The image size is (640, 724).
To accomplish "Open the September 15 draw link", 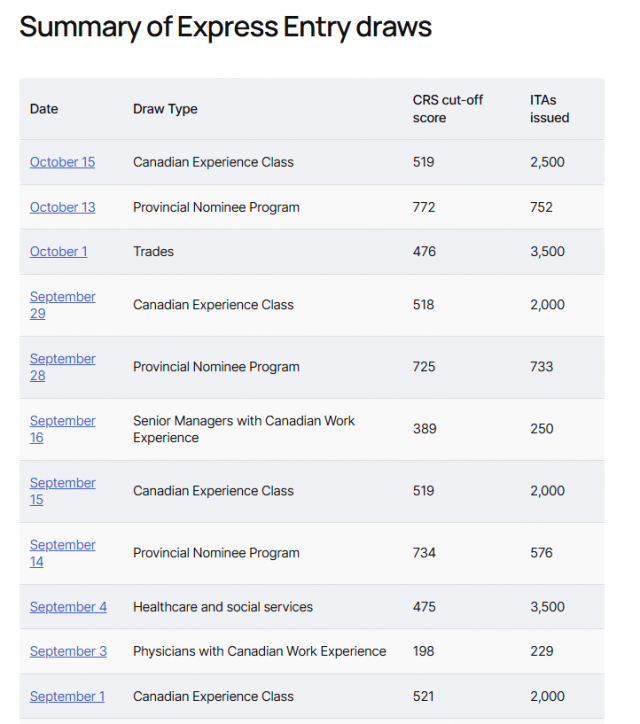I will pos(63,491).
